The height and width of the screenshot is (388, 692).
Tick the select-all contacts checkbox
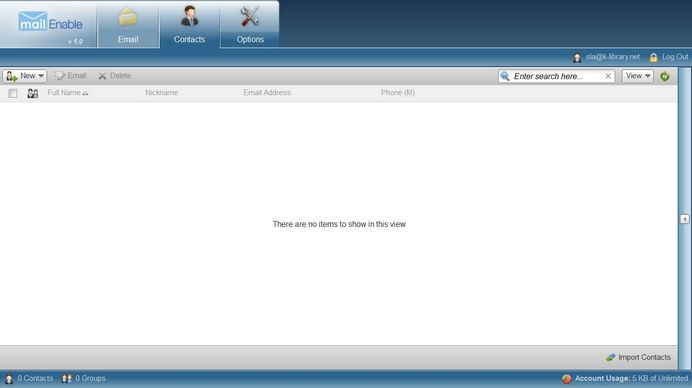(x=13, y=93)
